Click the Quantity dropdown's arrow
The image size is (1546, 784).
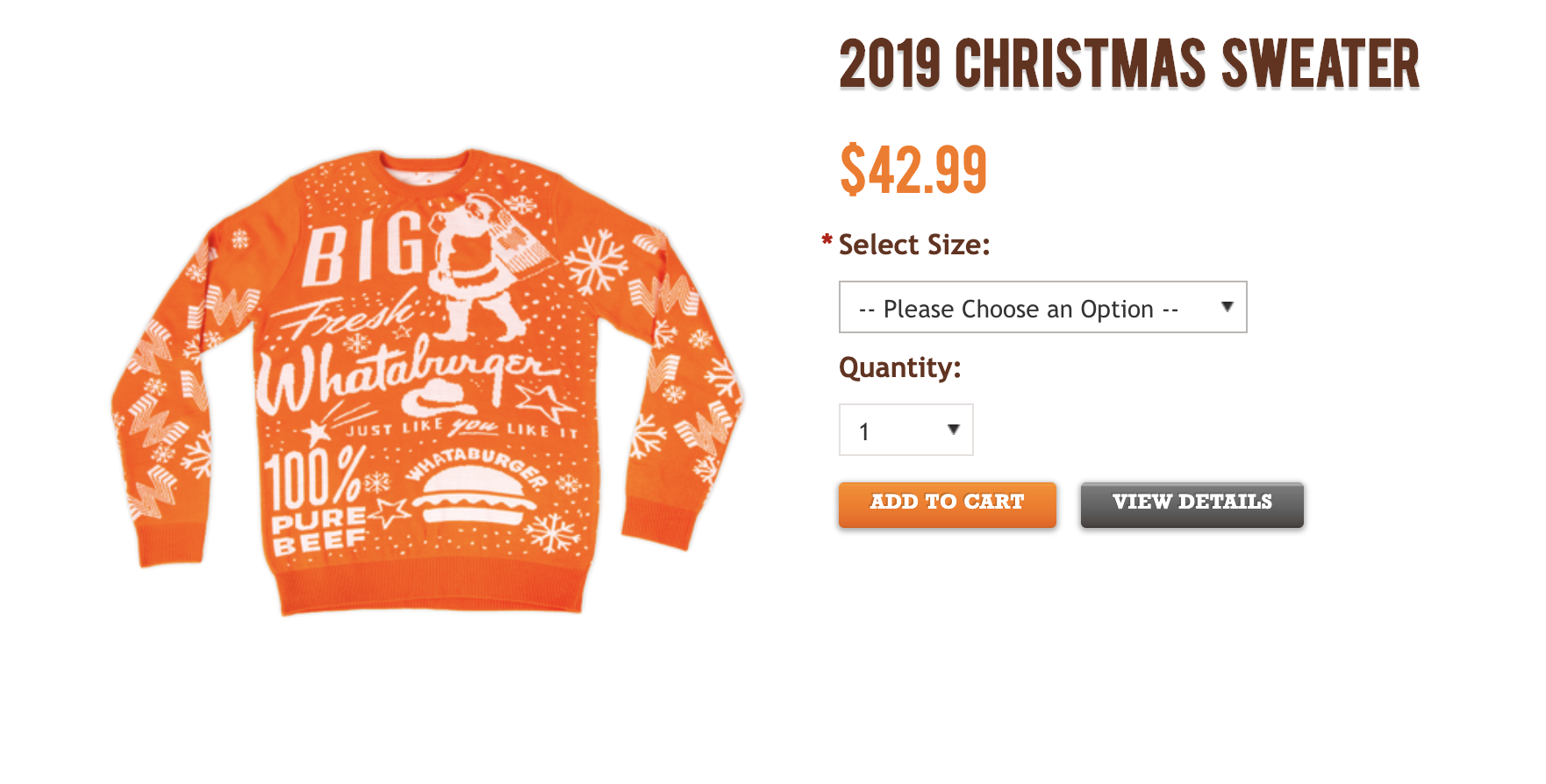[953, 430]
